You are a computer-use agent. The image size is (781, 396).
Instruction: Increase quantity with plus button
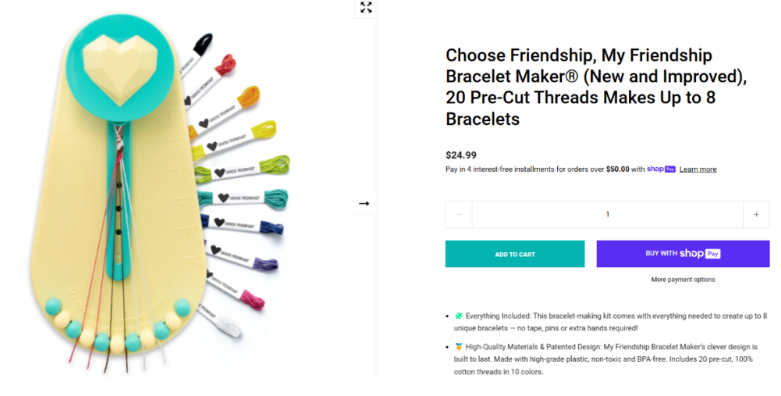pyautogui.click(x=756, y=214)
